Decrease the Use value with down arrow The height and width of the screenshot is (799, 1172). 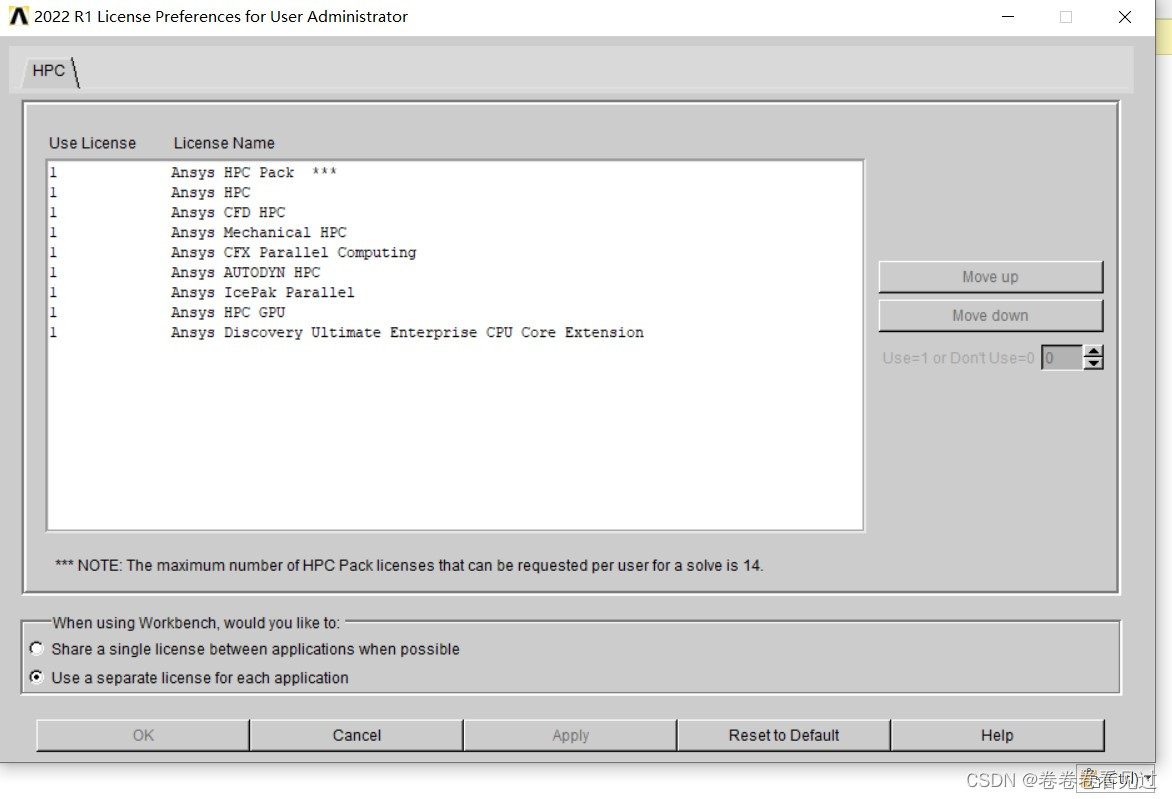tap(1094, 364)
